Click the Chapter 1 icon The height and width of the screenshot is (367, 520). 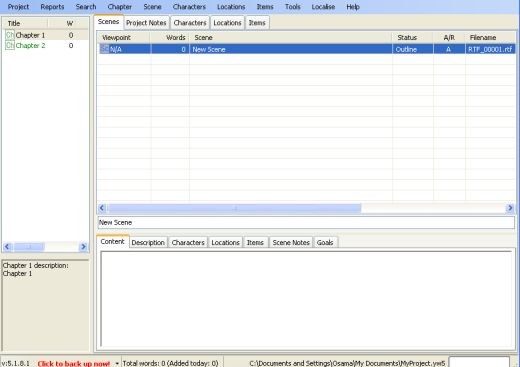coord(10,35)
